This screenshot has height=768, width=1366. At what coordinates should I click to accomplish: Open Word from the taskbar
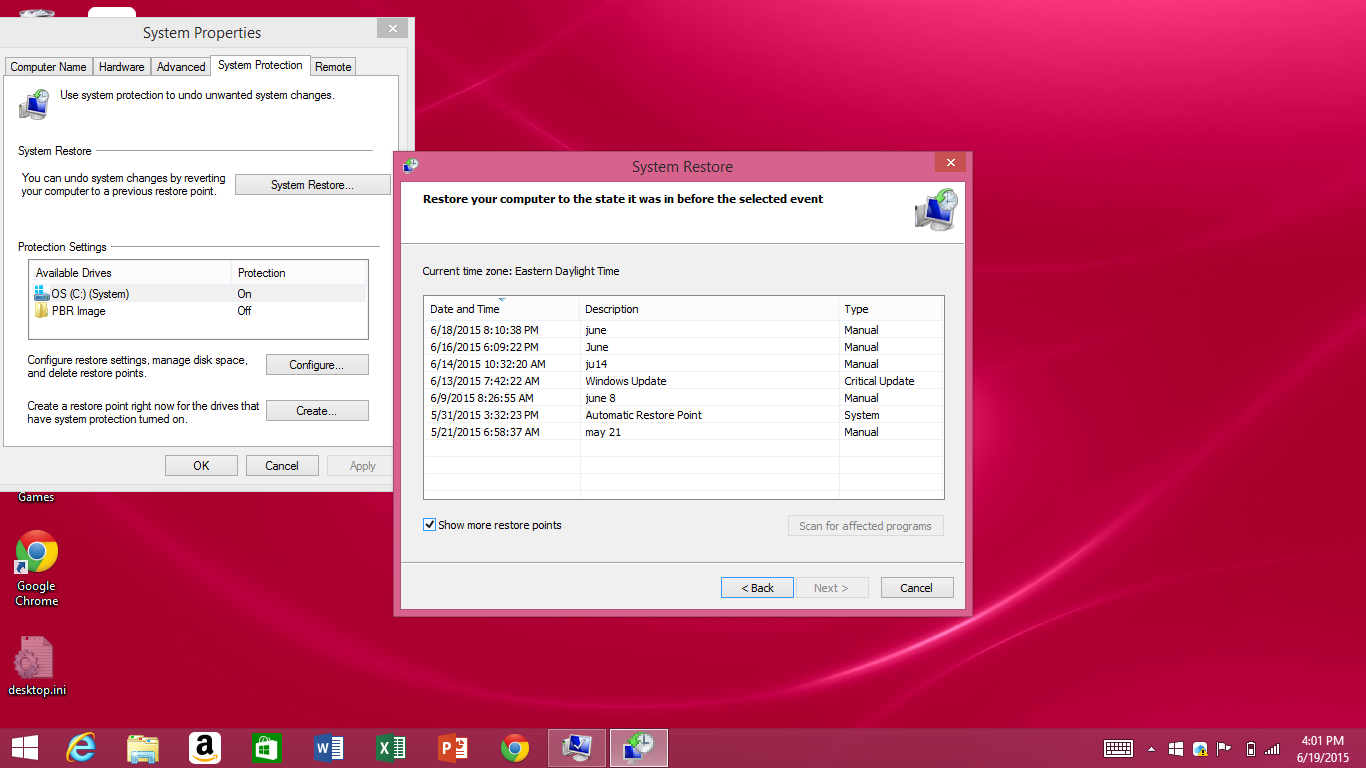point(329,747)
